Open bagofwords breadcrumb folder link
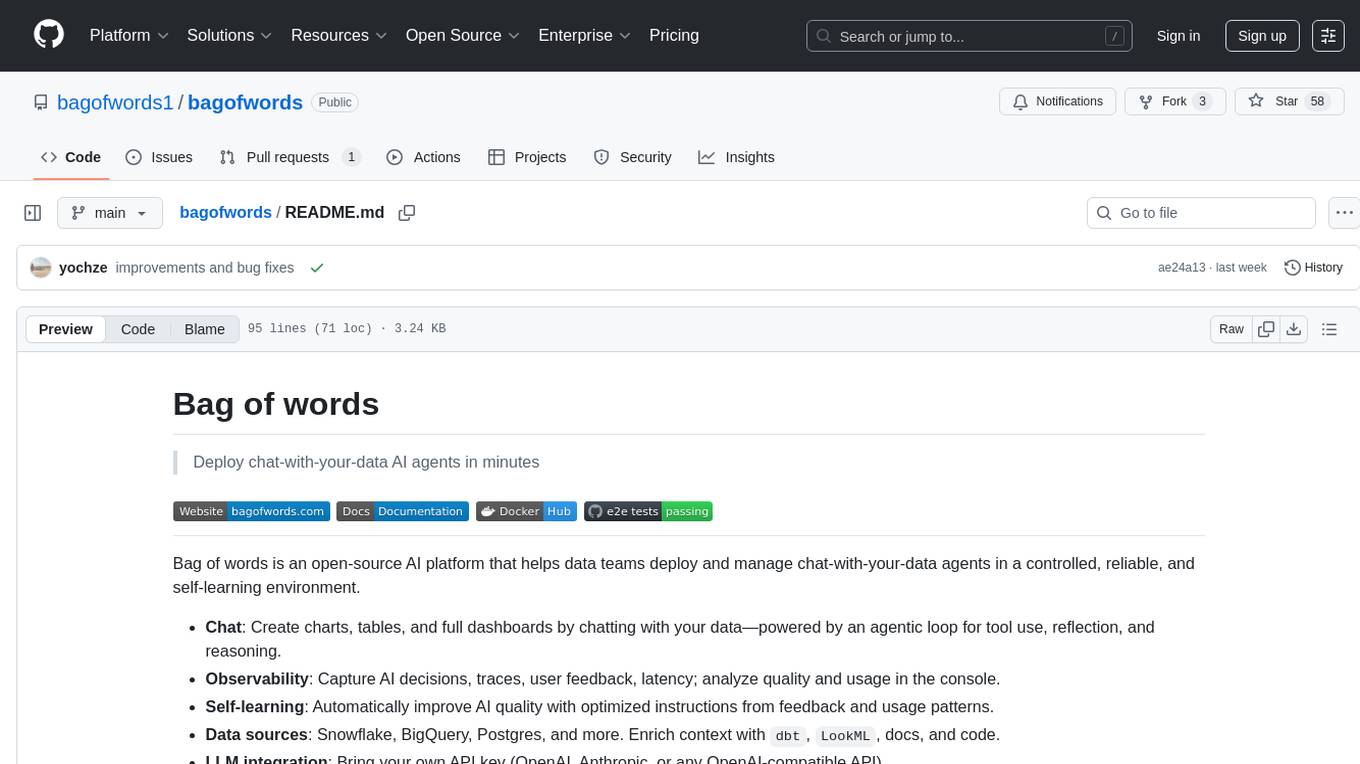 click(x=225, y=212)
